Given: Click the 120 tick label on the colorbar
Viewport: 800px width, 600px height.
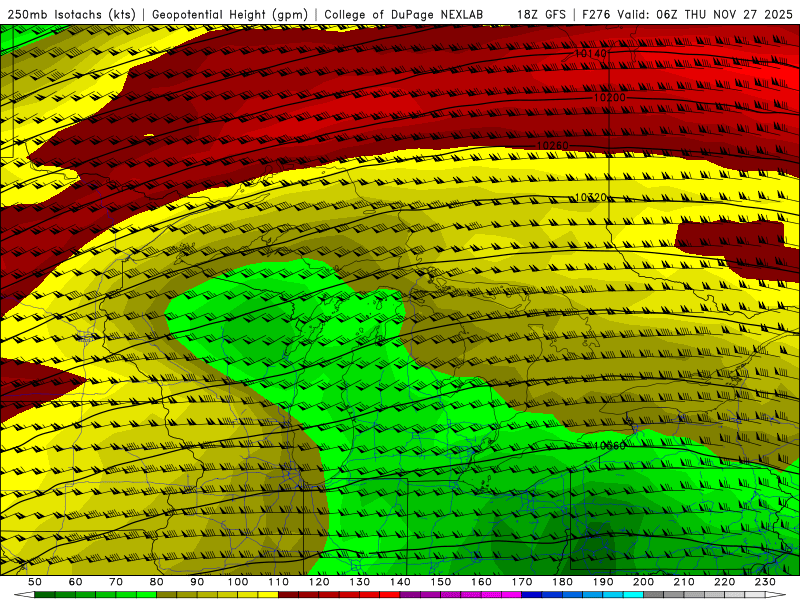Looking at the screenshot, I should 319,582.
